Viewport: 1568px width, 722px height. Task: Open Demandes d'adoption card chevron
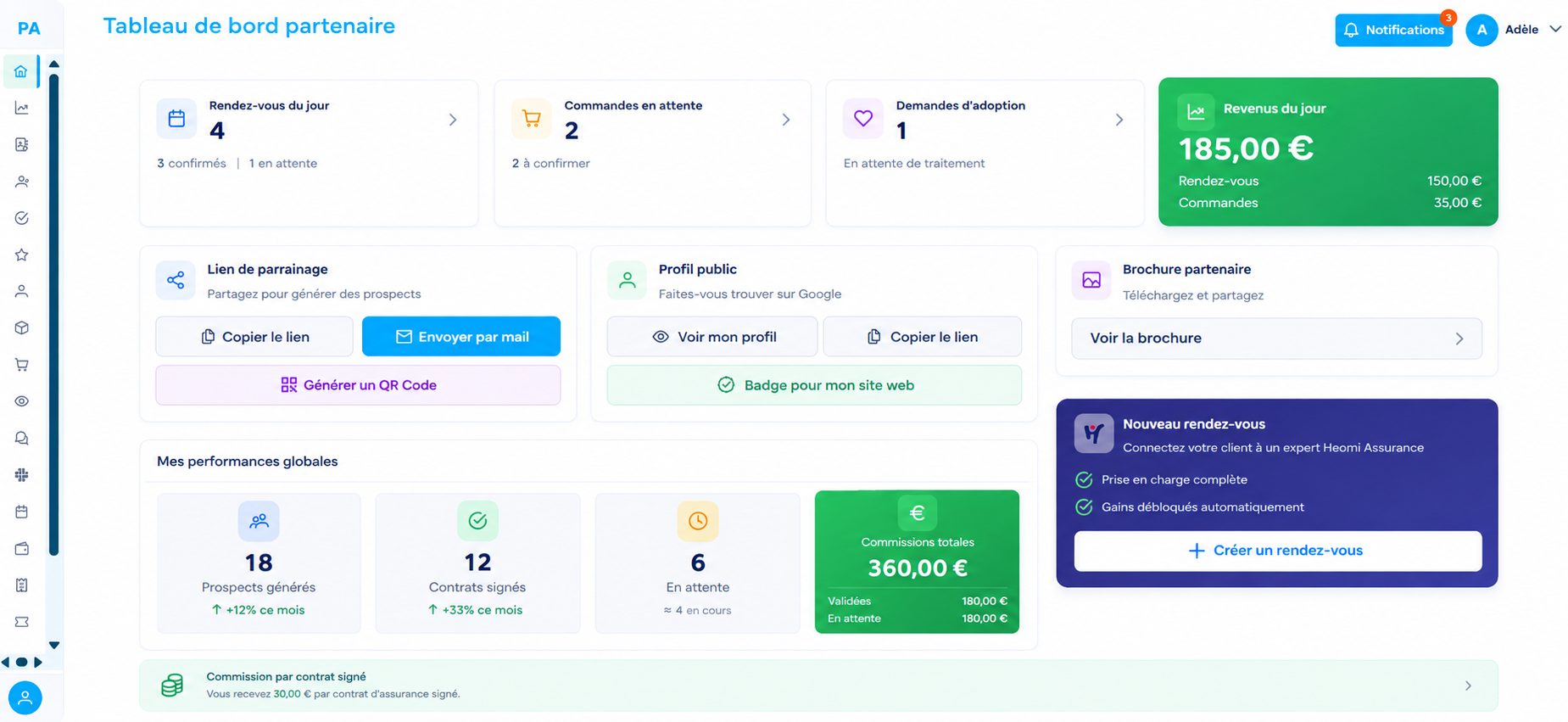1119,120
